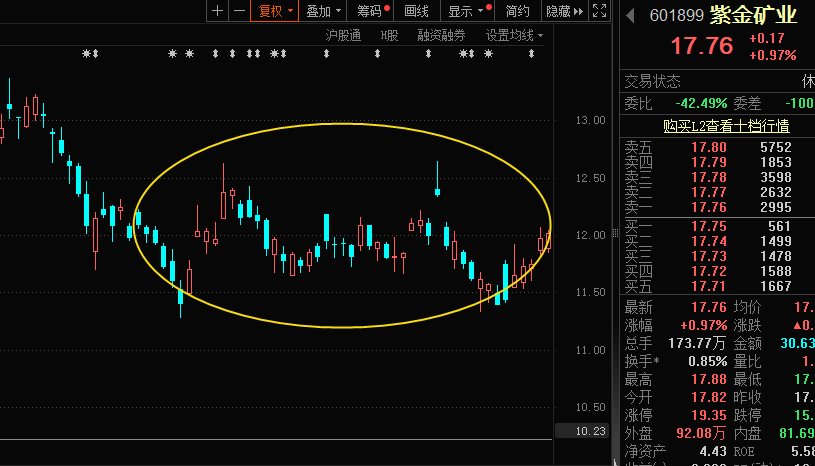Click the first event marker above the chart
Viewport: 815px width, 466px height.
tap(90, 54)
